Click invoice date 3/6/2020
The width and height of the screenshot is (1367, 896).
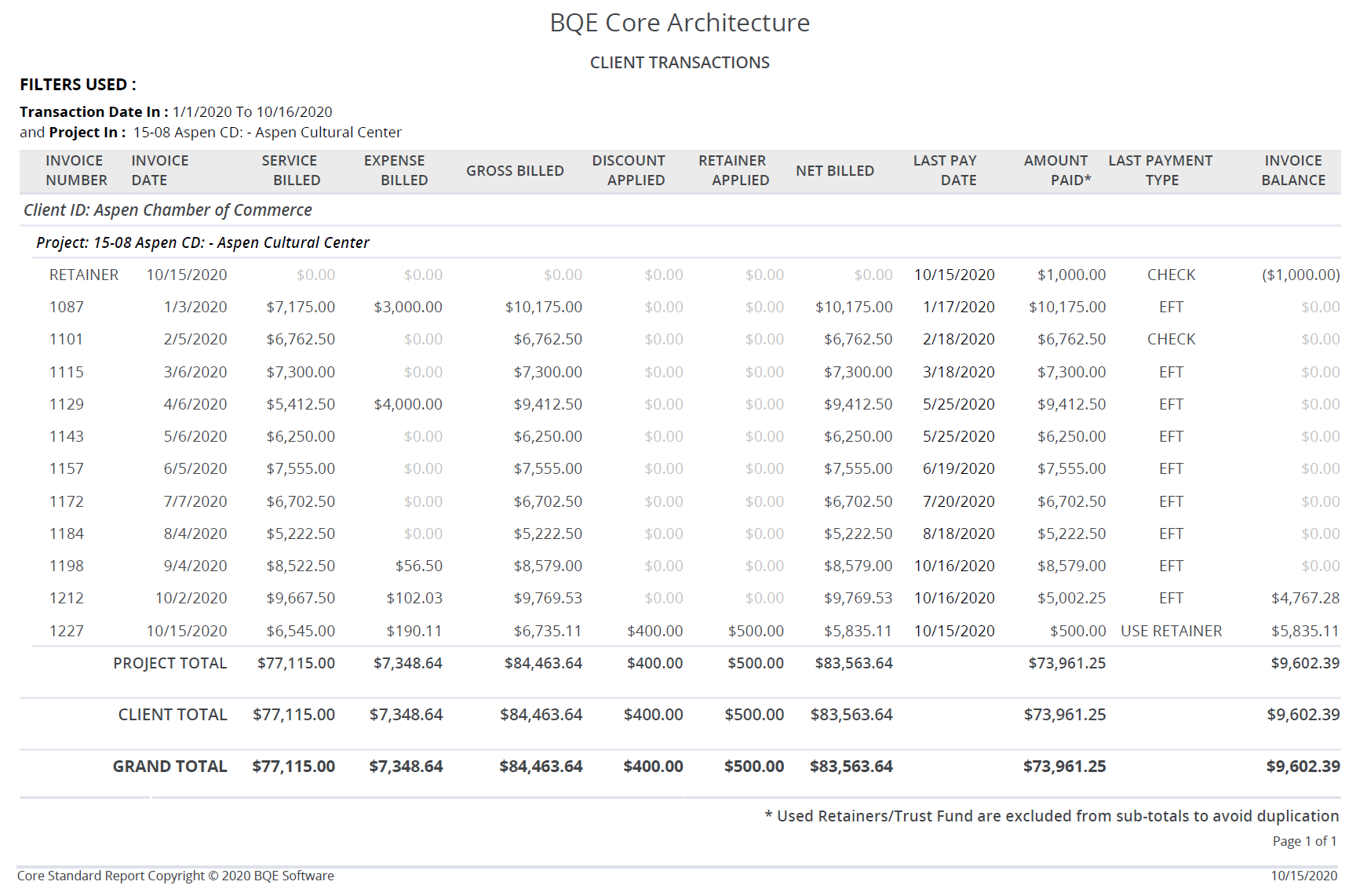(195, 373)
